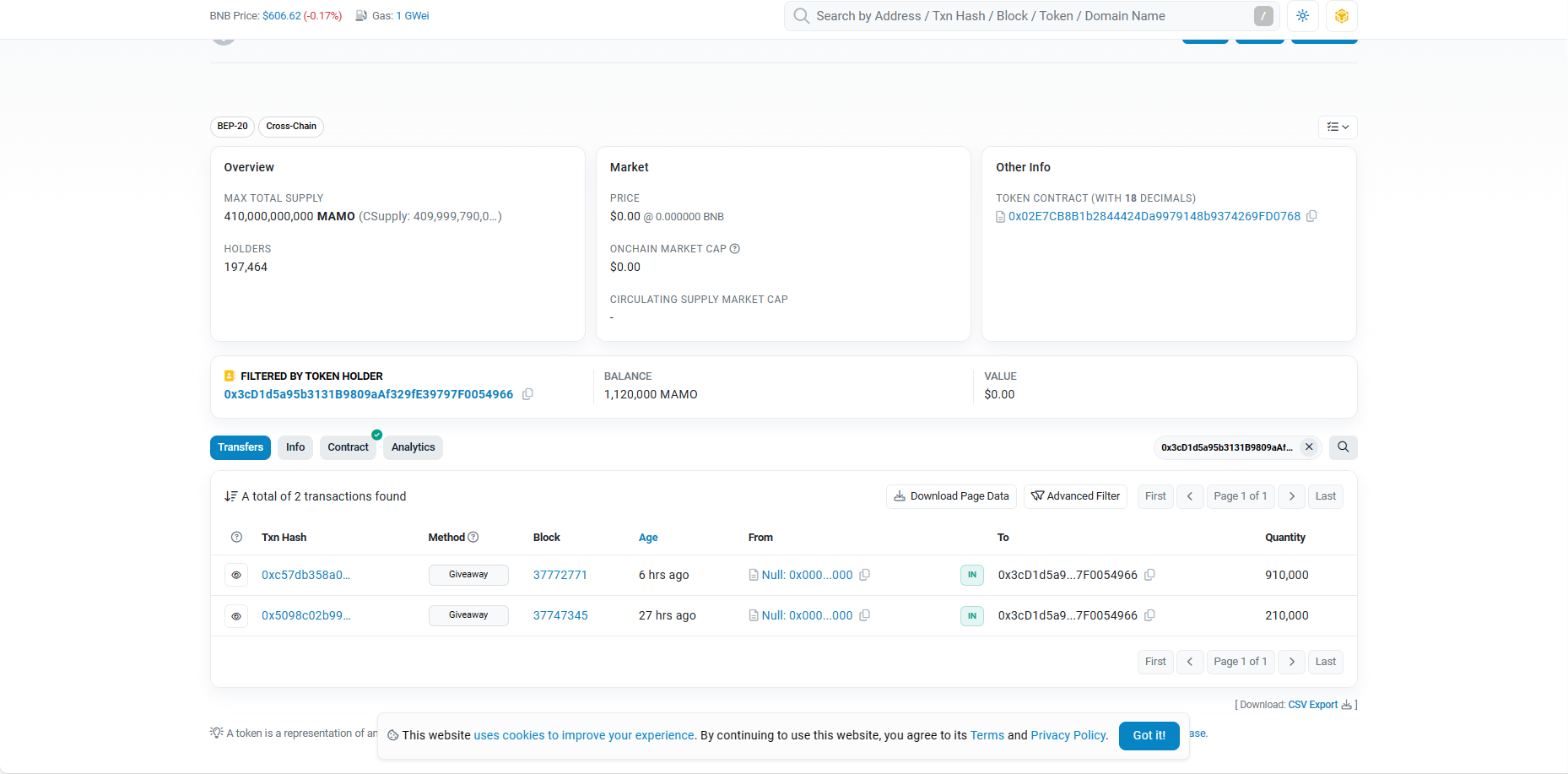The image size is (1568, 774).
Task: Toggle the Age column format
Action: click(648, 538)
